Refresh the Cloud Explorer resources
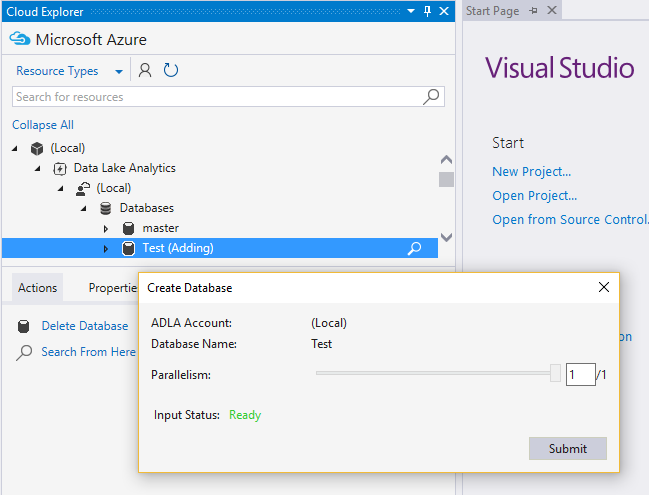649x495 pixels. 171,70
